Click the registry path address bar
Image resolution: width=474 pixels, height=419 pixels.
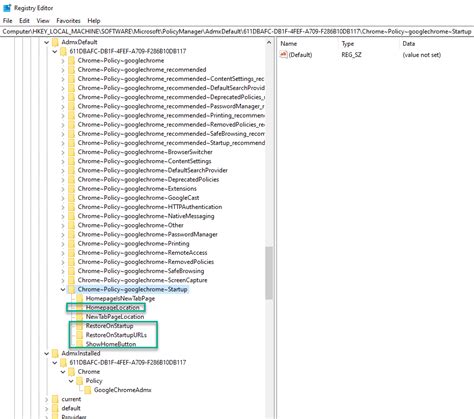(x=237, y=32)
